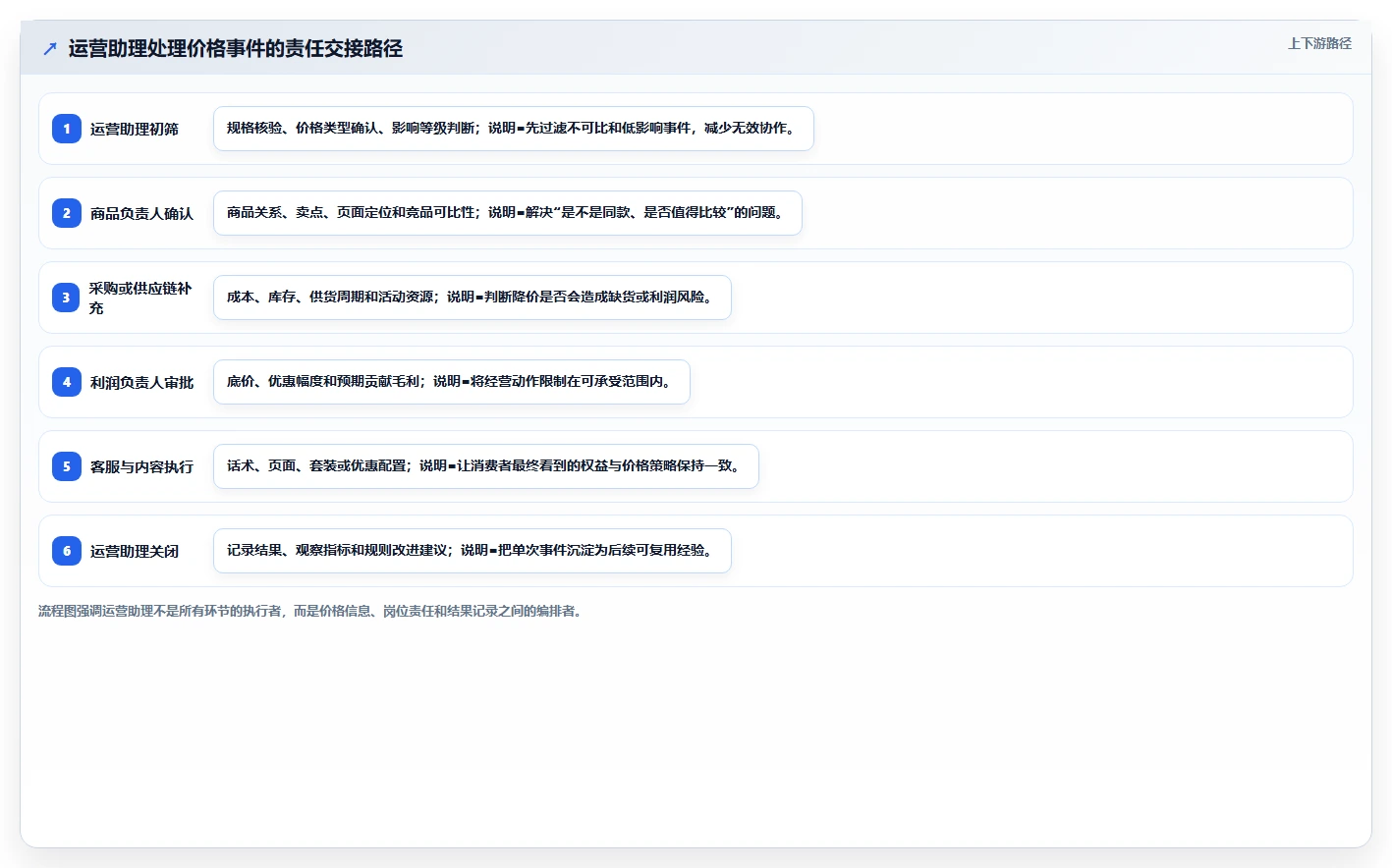
Task: Click the 商品负责人确认 step label
Action: [141, 213]
